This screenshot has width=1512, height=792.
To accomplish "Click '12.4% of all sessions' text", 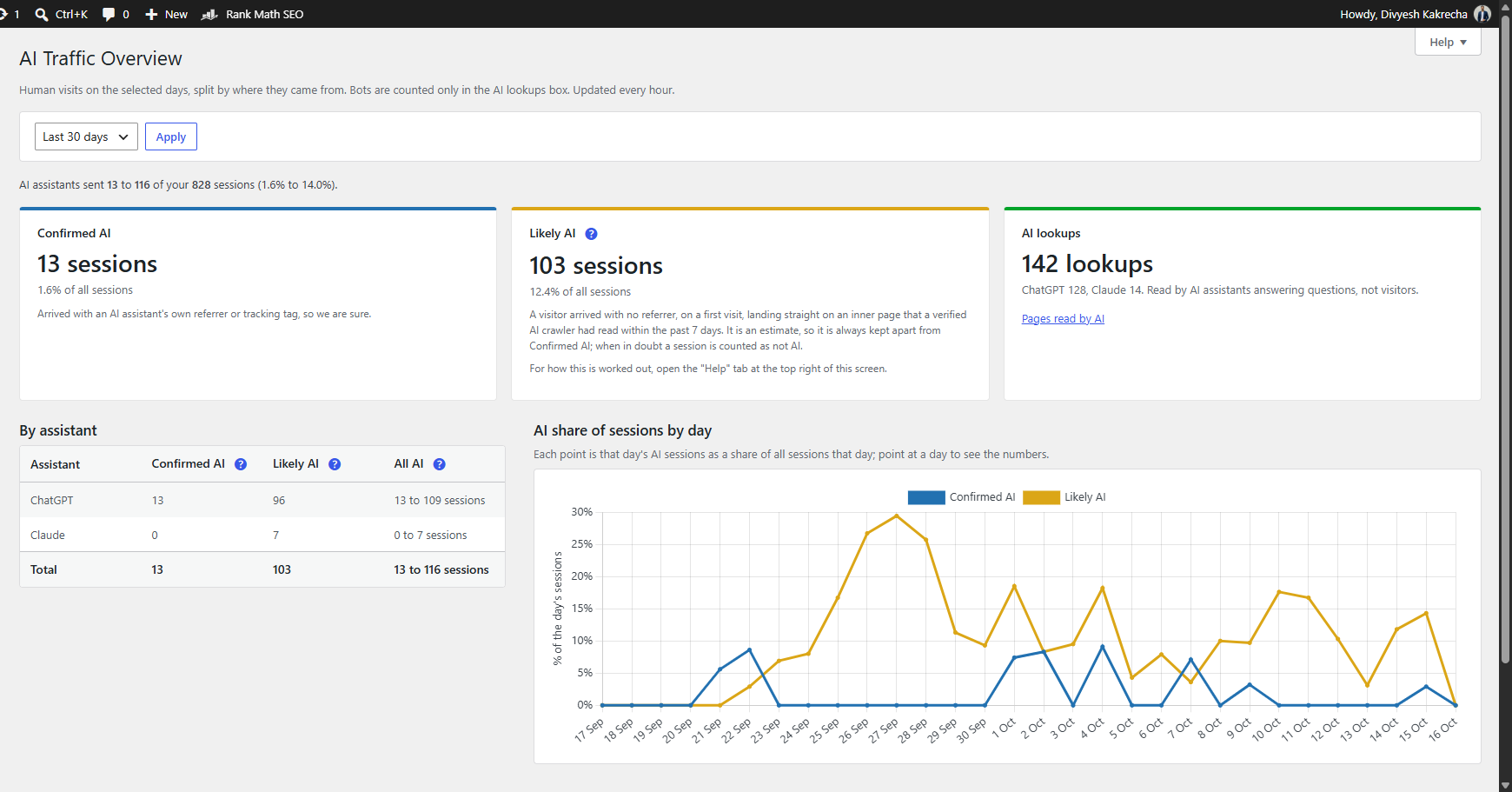I will [x=580, y=292].
